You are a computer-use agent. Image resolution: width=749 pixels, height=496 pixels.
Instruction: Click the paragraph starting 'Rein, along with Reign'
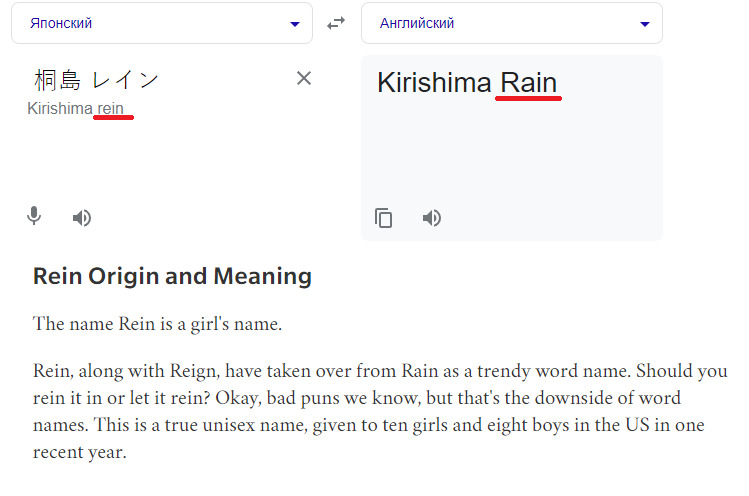(380, 411)
